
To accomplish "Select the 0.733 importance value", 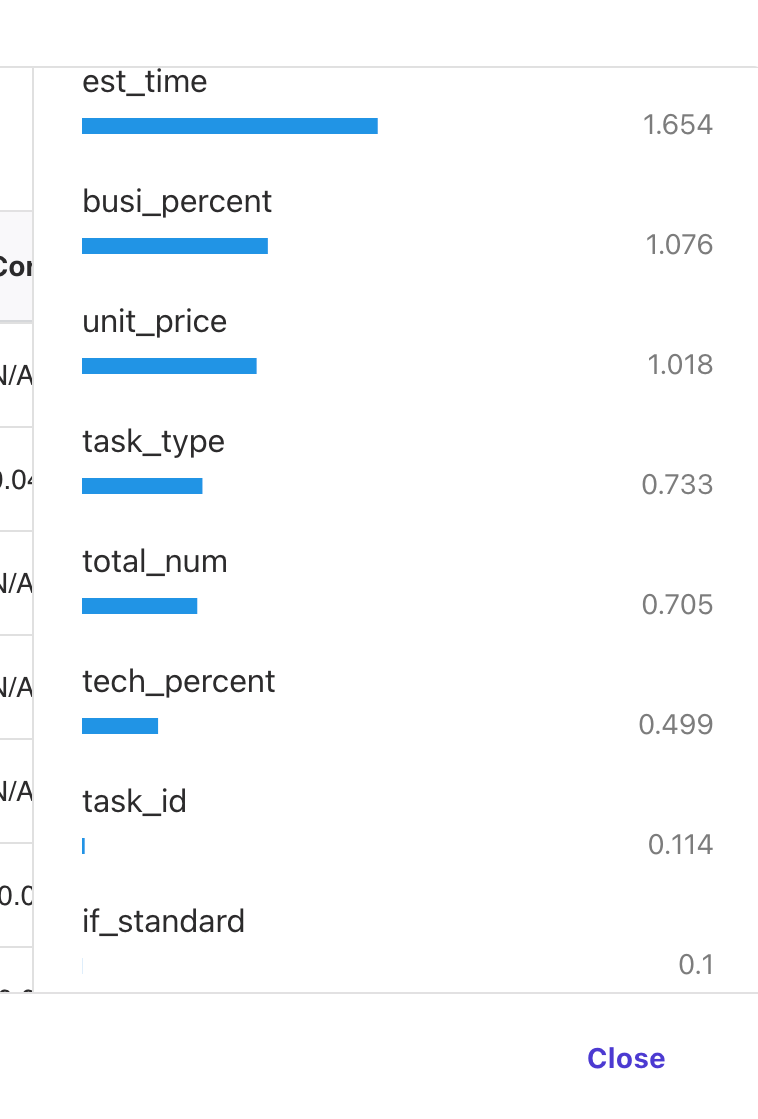I will pos(677,485).
